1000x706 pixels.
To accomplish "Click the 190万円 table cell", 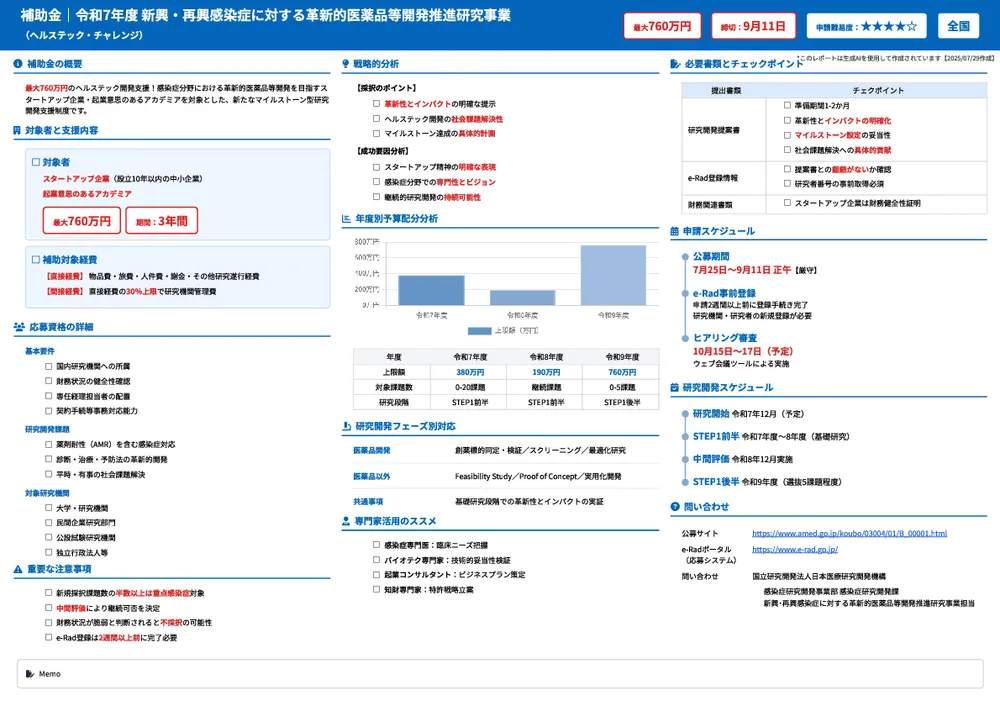I will [x=546, y=372].
